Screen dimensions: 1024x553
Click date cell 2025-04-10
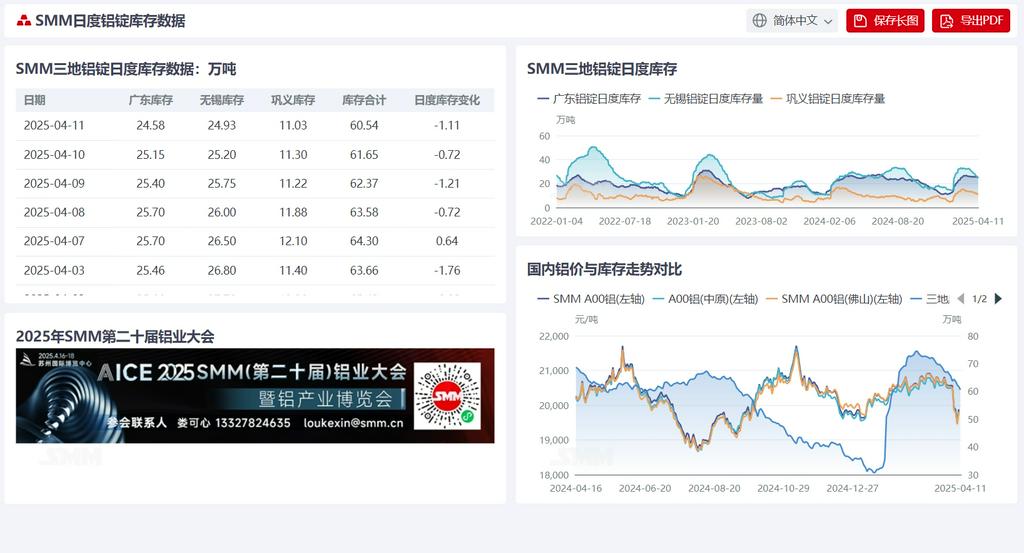54,155
